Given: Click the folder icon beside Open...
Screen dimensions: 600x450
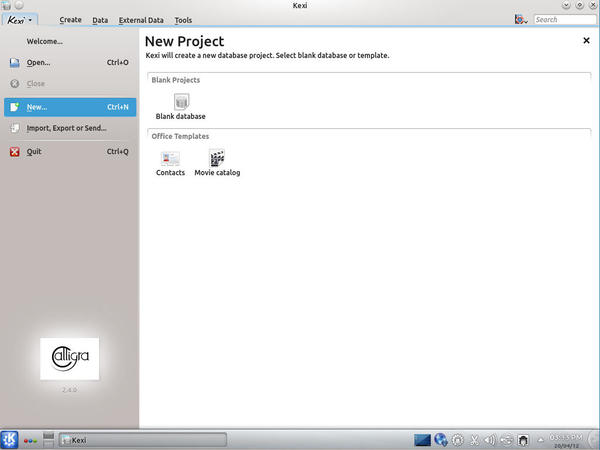Looking at the screenshot, I should [x=15, y=62].
